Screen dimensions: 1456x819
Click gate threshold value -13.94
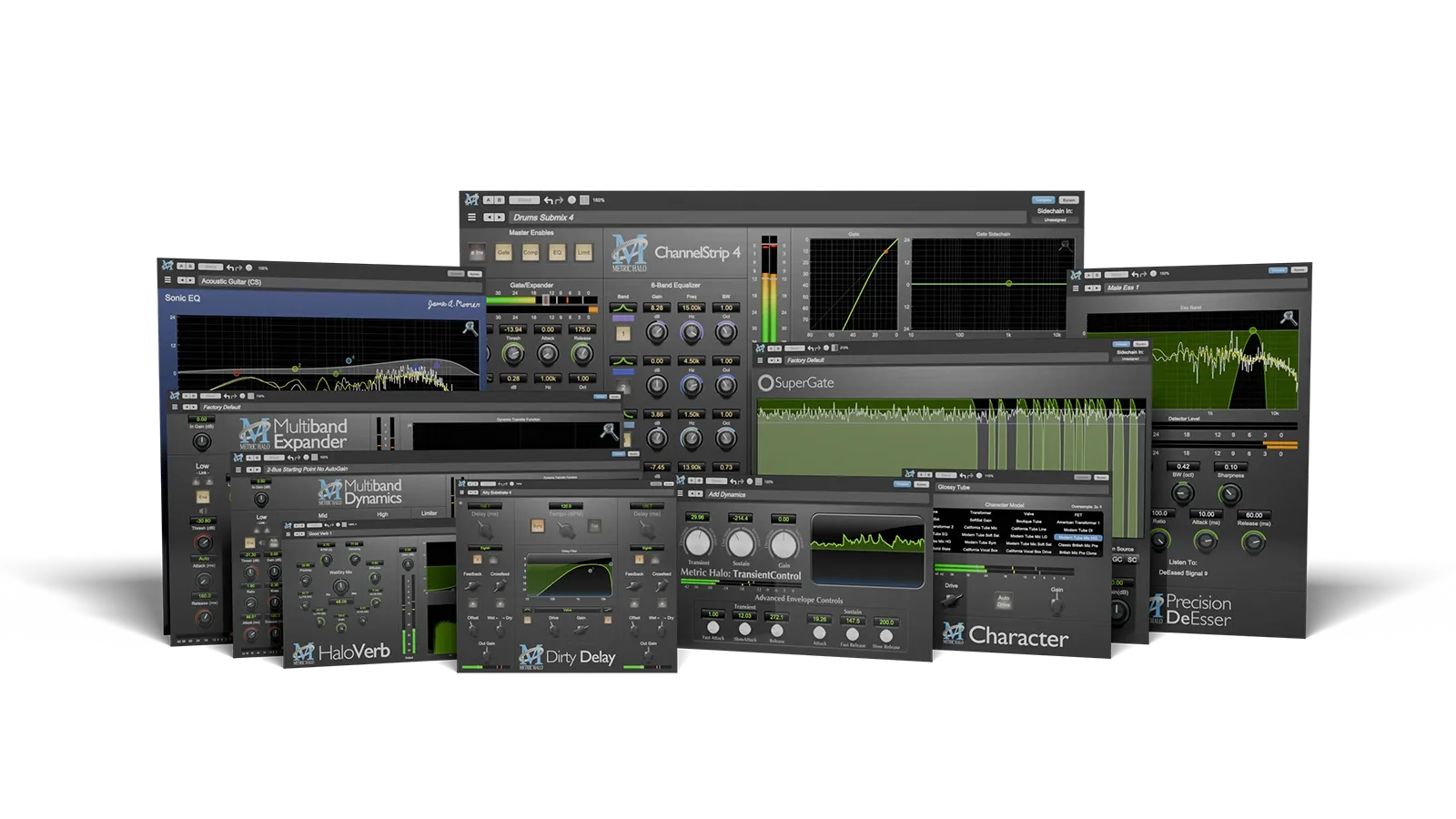[x=513, y=329]
